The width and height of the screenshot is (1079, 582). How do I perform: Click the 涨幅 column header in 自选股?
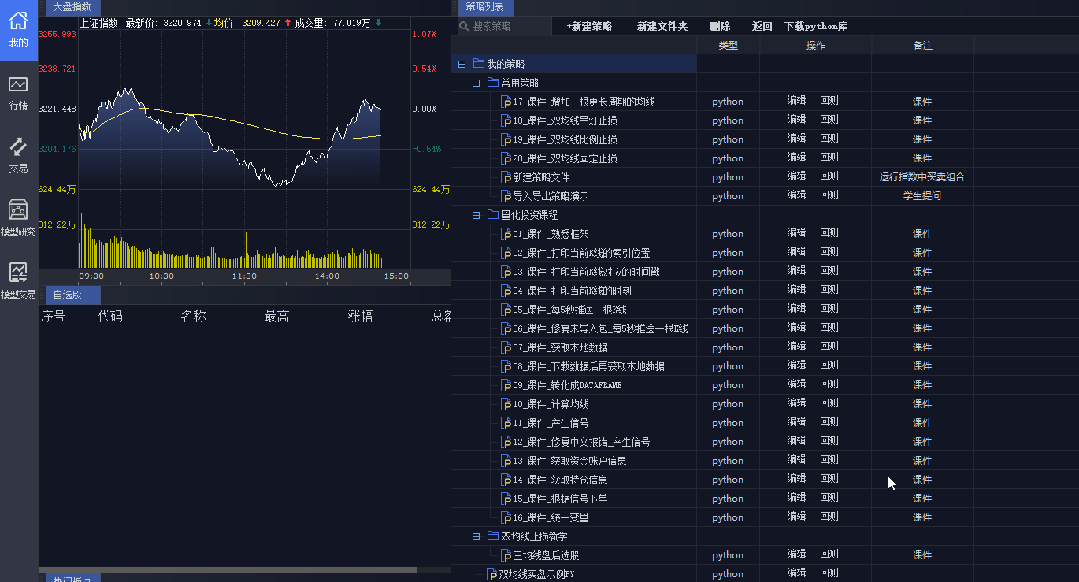pyautogui.click(x=360, y=316)
